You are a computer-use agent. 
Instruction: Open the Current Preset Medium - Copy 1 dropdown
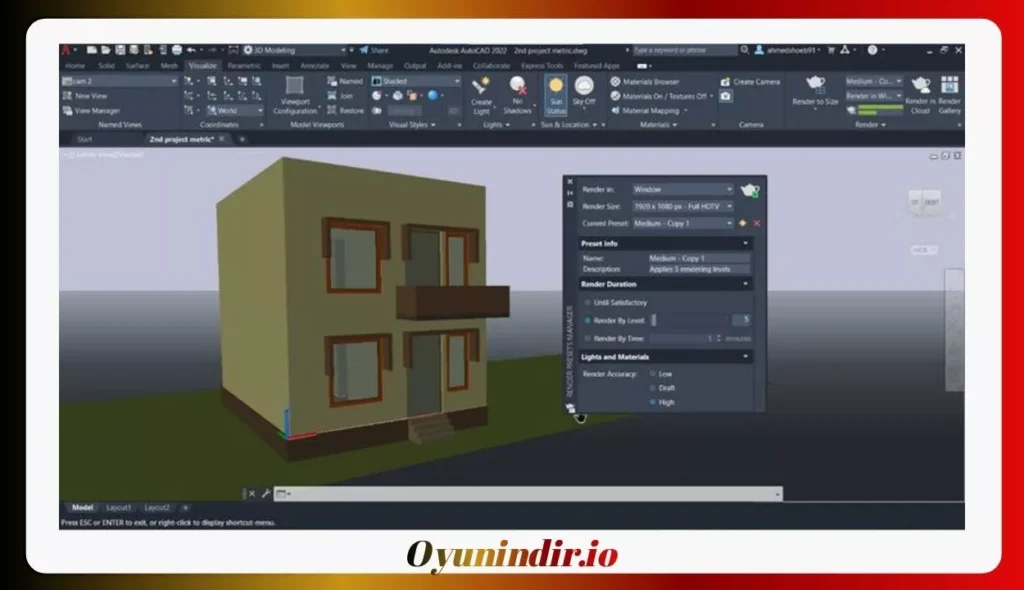click(682, 223)
